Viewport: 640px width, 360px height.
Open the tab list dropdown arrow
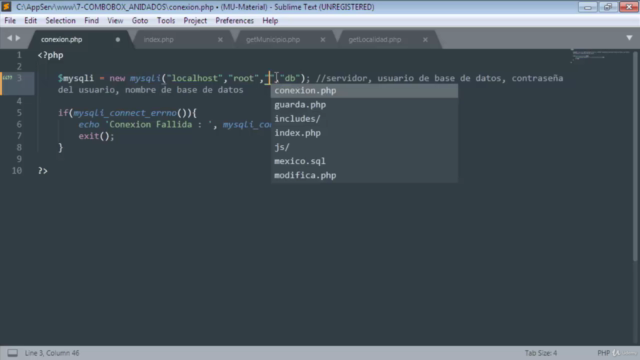click(x=629, y=38)
